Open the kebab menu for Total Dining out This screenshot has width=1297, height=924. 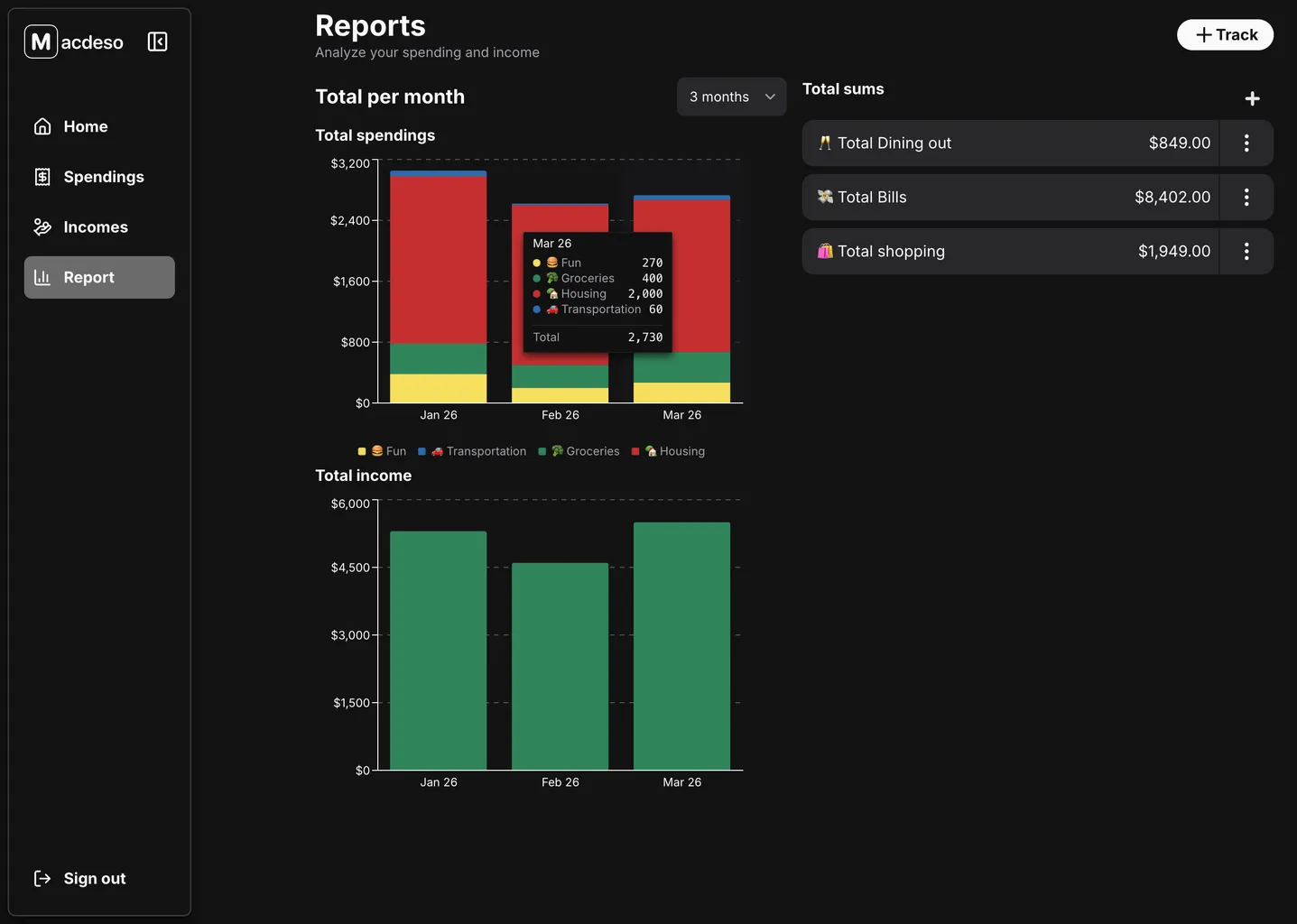pos(1246,143)
